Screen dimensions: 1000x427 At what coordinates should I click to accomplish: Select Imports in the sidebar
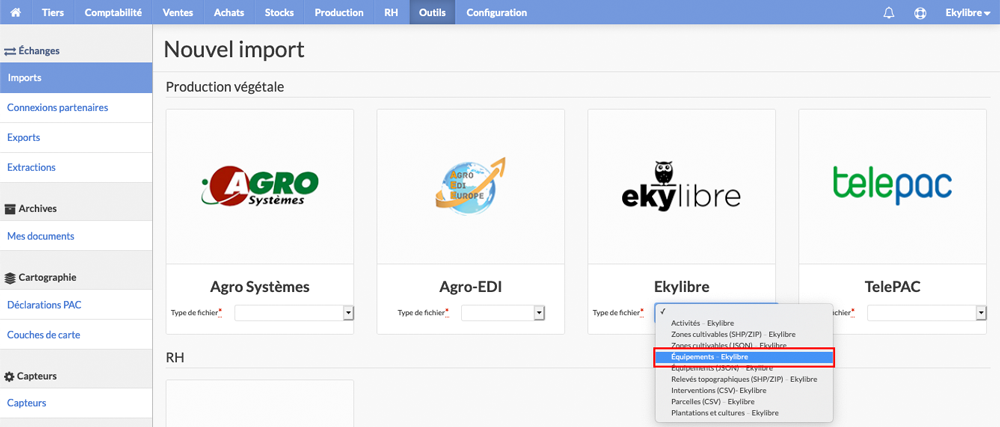point(76,78)
